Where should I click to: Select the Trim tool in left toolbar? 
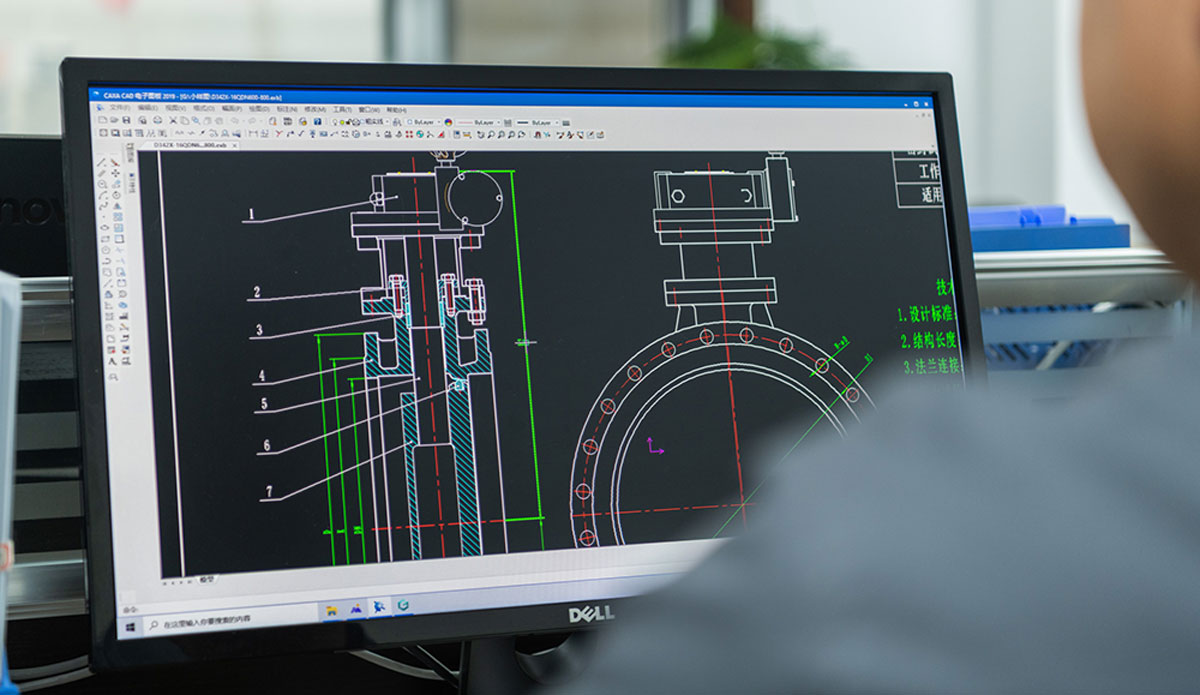point(118,250)
